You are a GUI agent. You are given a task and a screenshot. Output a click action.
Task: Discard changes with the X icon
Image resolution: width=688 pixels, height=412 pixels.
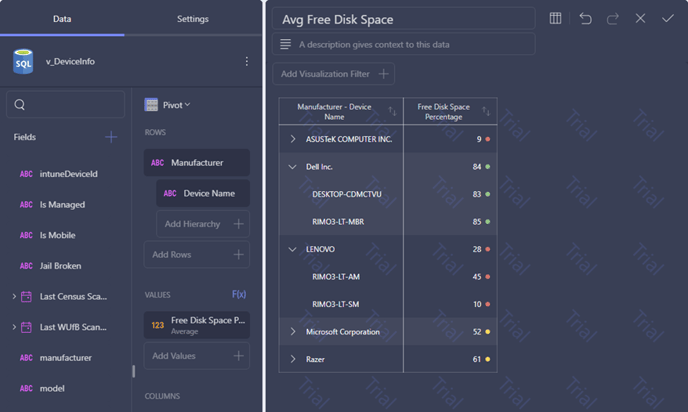640,18
